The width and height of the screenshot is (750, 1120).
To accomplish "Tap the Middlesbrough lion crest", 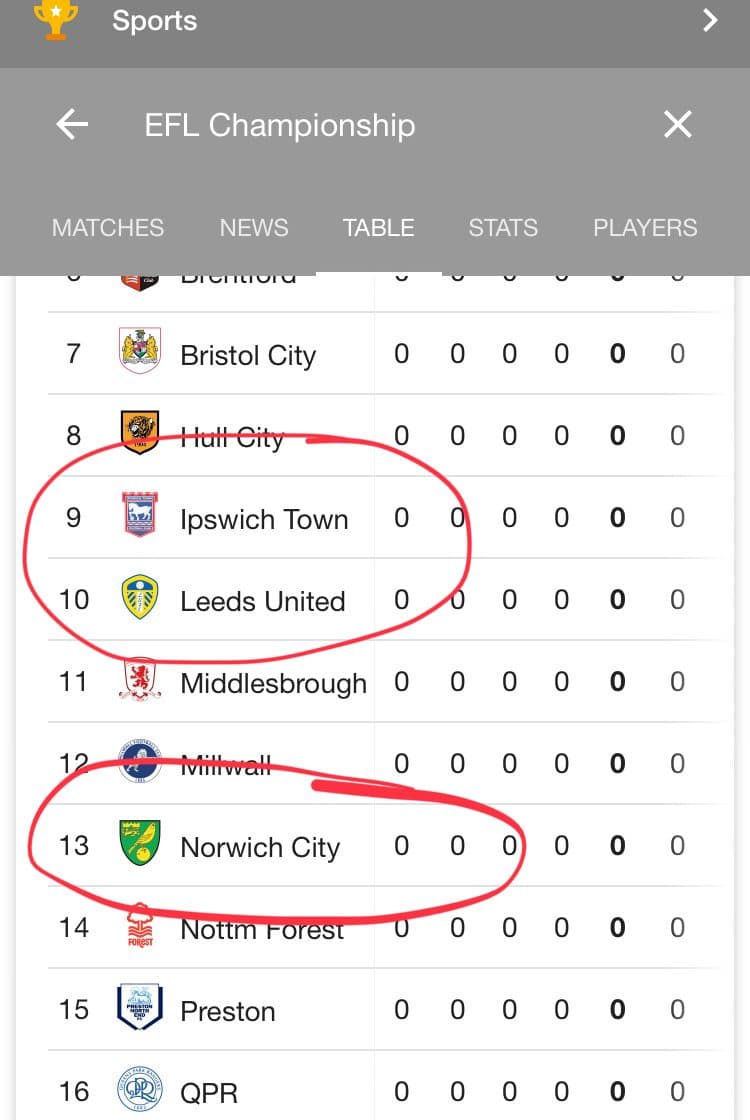I will click(x=139, y=680).
